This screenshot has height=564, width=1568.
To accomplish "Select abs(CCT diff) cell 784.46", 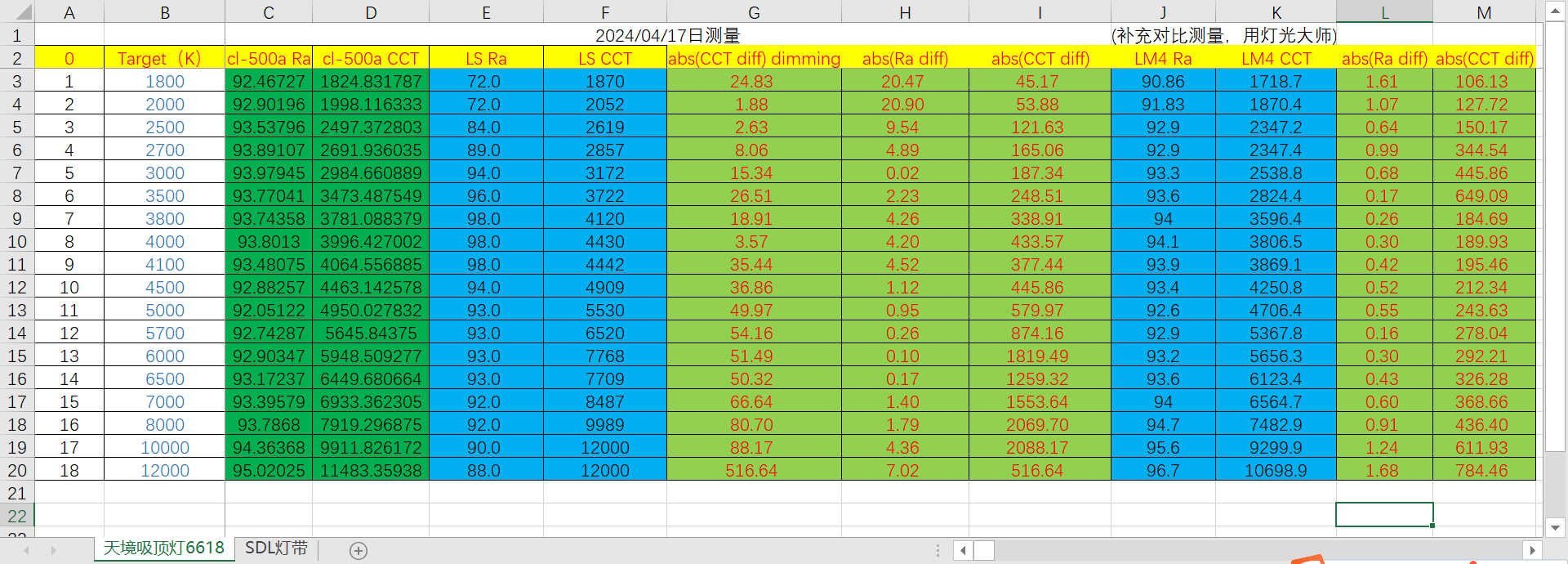I will (1484, 470).
